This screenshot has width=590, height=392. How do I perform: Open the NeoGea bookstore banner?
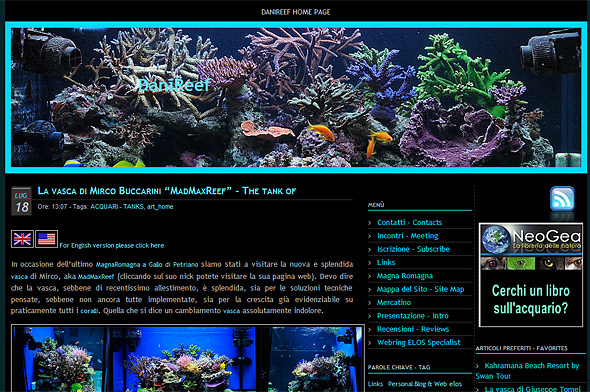(x=531, y=275)
